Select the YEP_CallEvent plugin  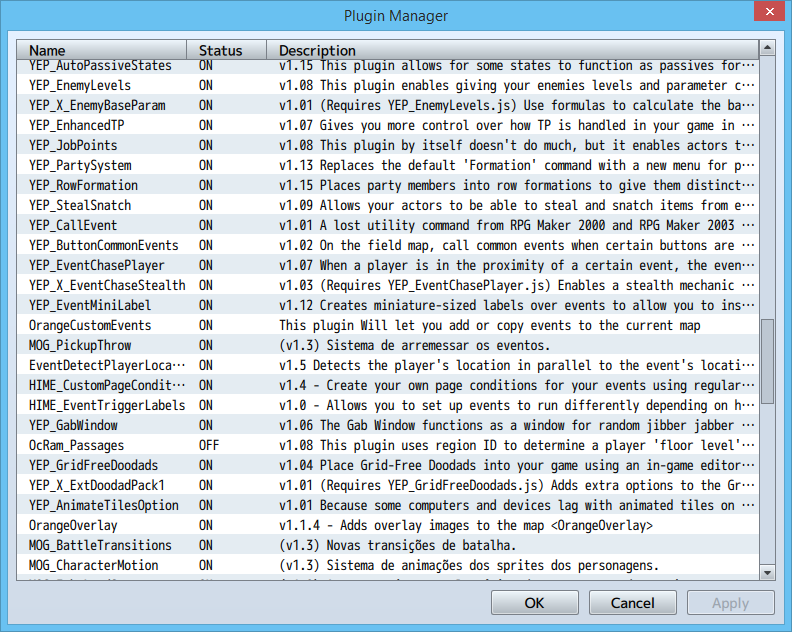388,225
